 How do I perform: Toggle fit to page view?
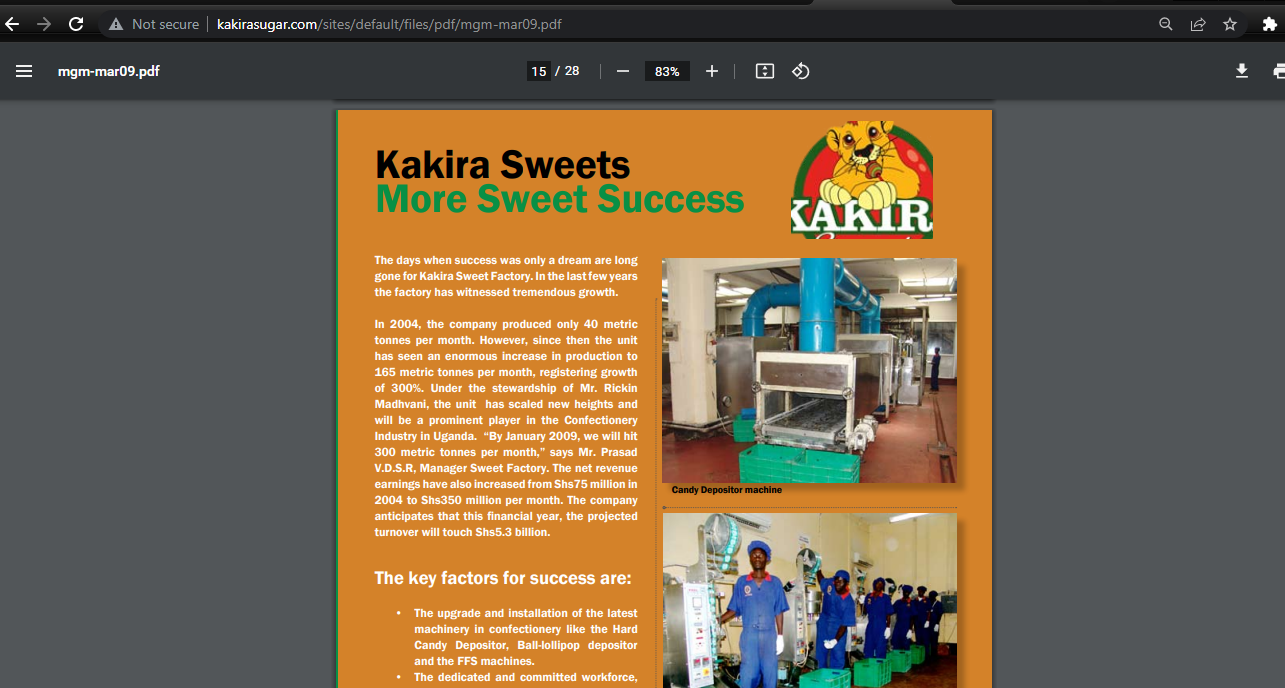[765, 71]
